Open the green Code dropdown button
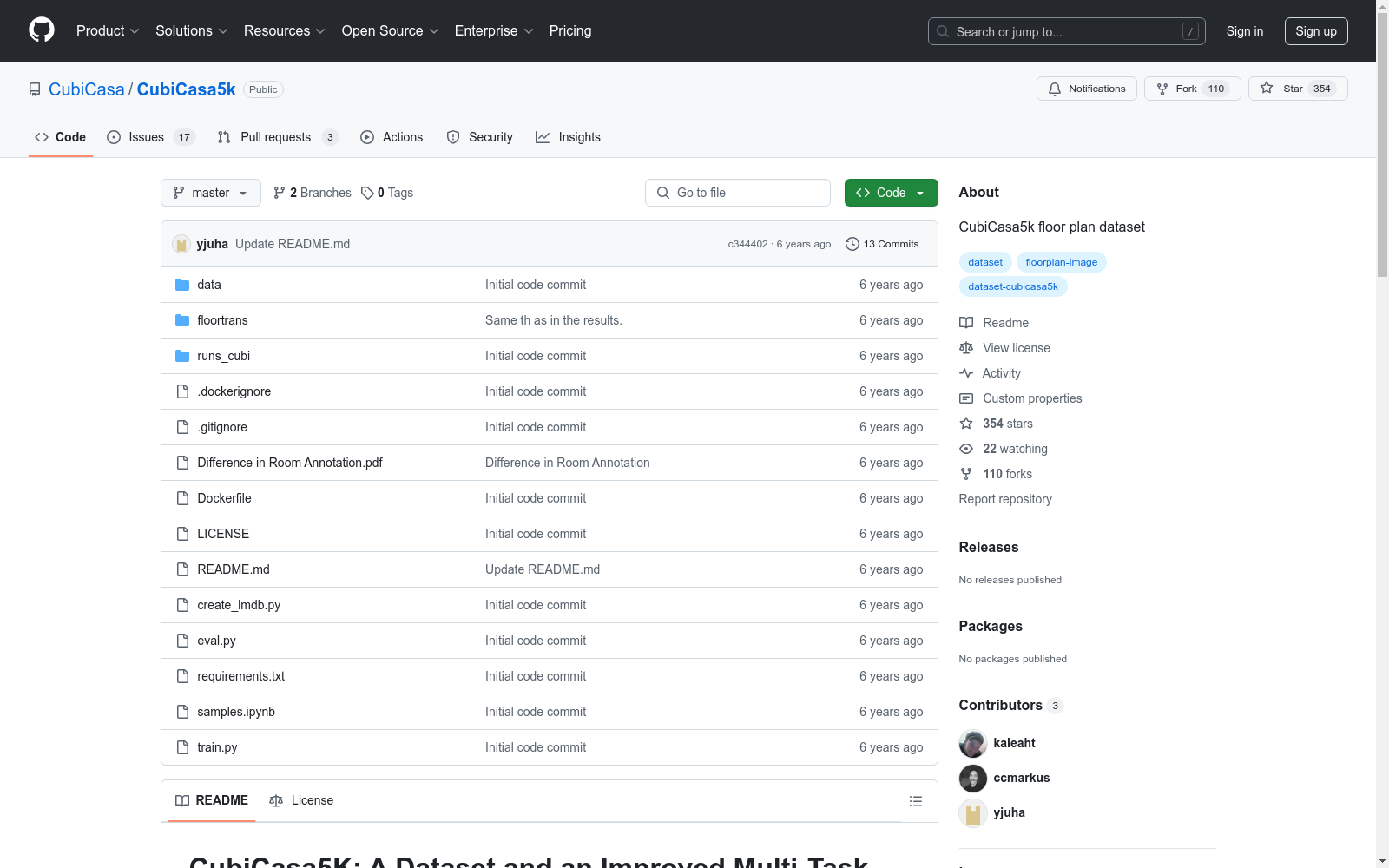 pos(891,193)
